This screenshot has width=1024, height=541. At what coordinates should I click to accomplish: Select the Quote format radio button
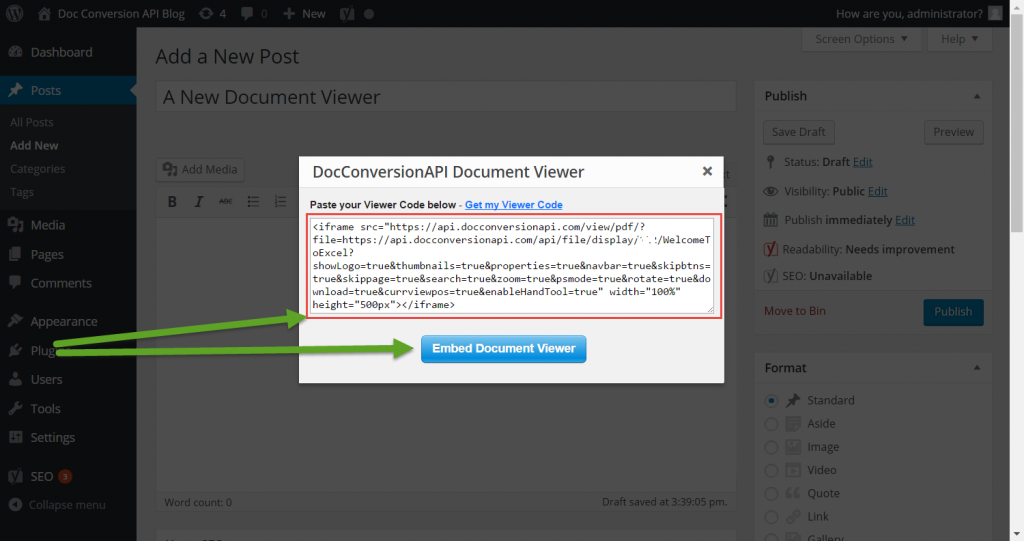pyautogui.click(x=771, y=493)
